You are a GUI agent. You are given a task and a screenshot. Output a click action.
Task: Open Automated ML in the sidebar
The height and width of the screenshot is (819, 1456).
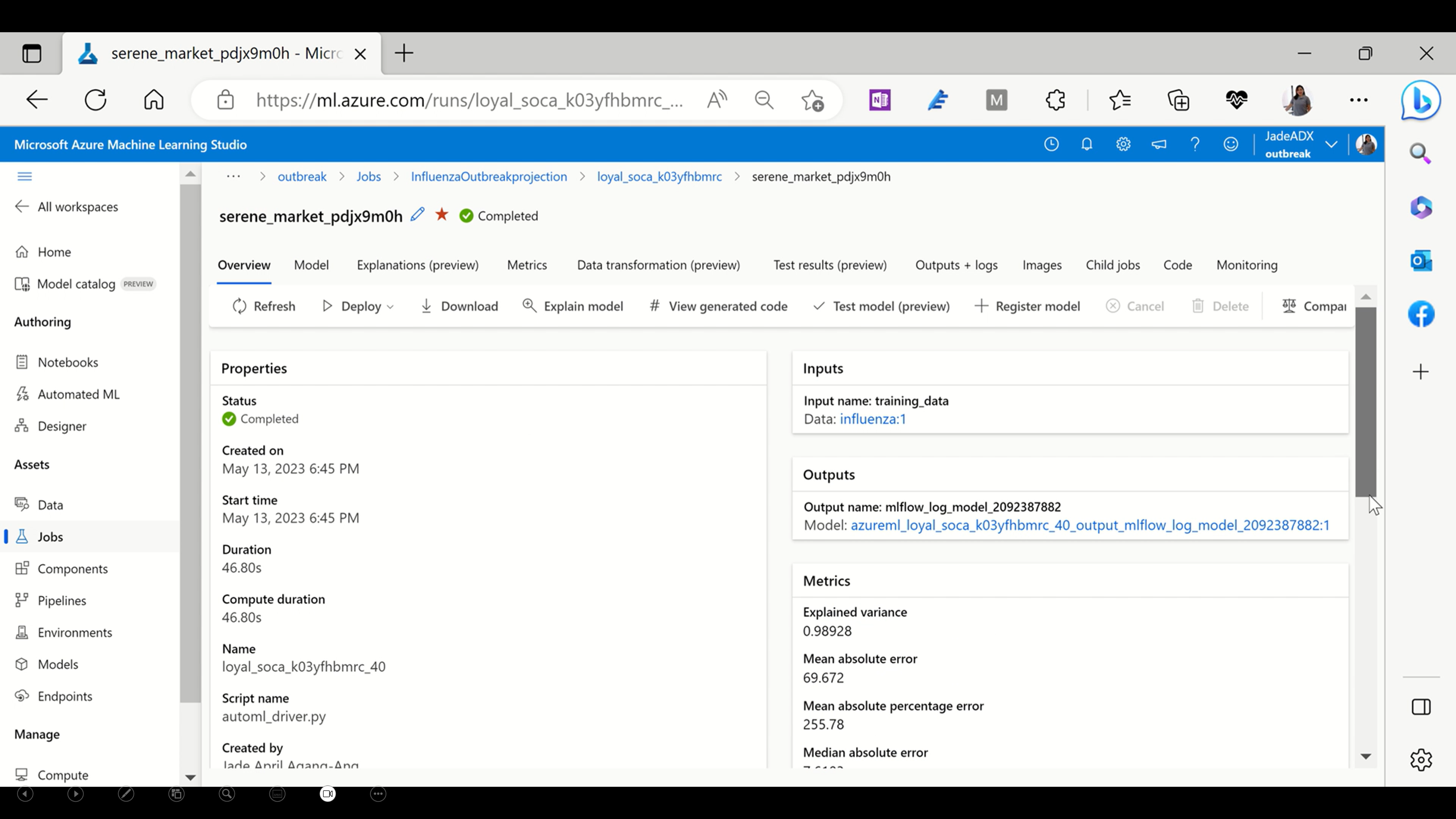[x=78, y=394]
